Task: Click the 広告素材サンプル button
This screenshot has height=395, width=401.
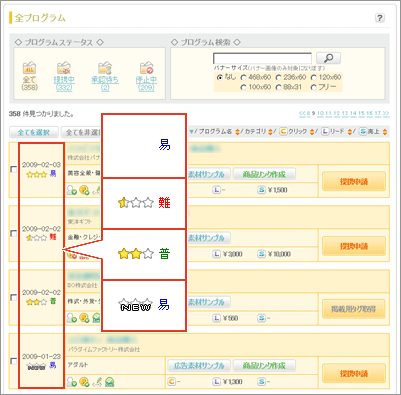Action: point(199,365)
